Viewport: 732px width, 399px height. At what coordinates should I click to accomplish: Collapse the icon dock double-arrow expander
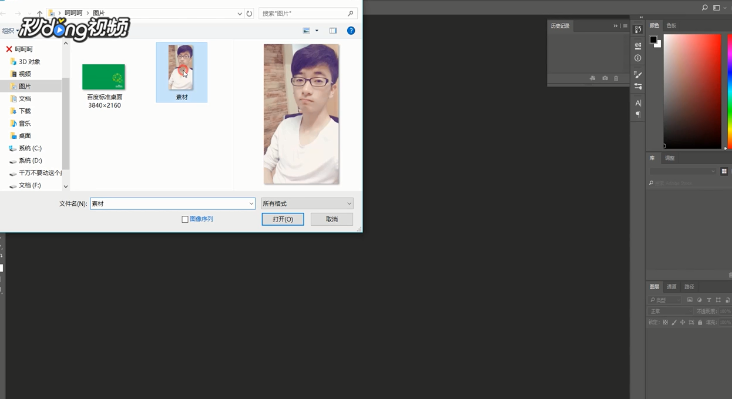[641, 18]
